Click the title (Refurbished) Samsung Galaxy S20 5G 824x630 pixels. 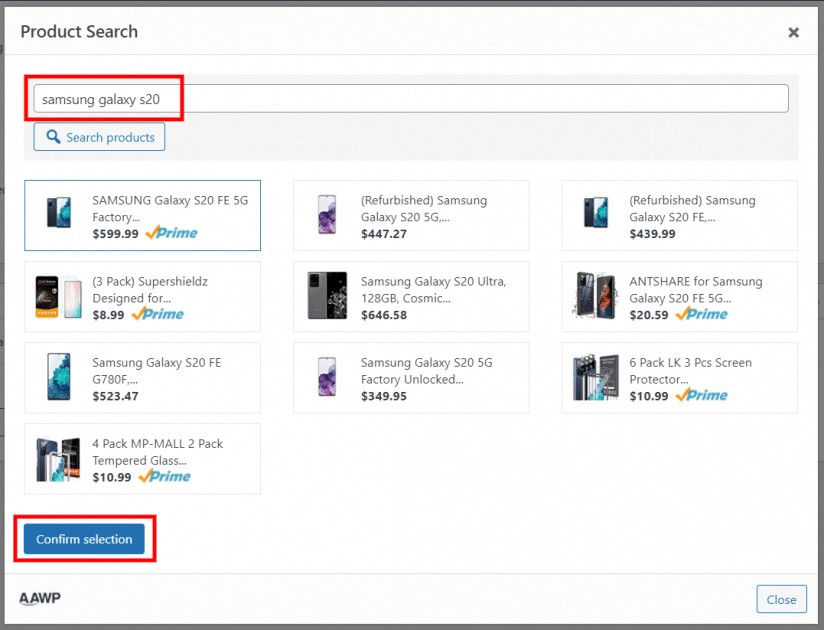pyautogui.click(x=424, y=209)
